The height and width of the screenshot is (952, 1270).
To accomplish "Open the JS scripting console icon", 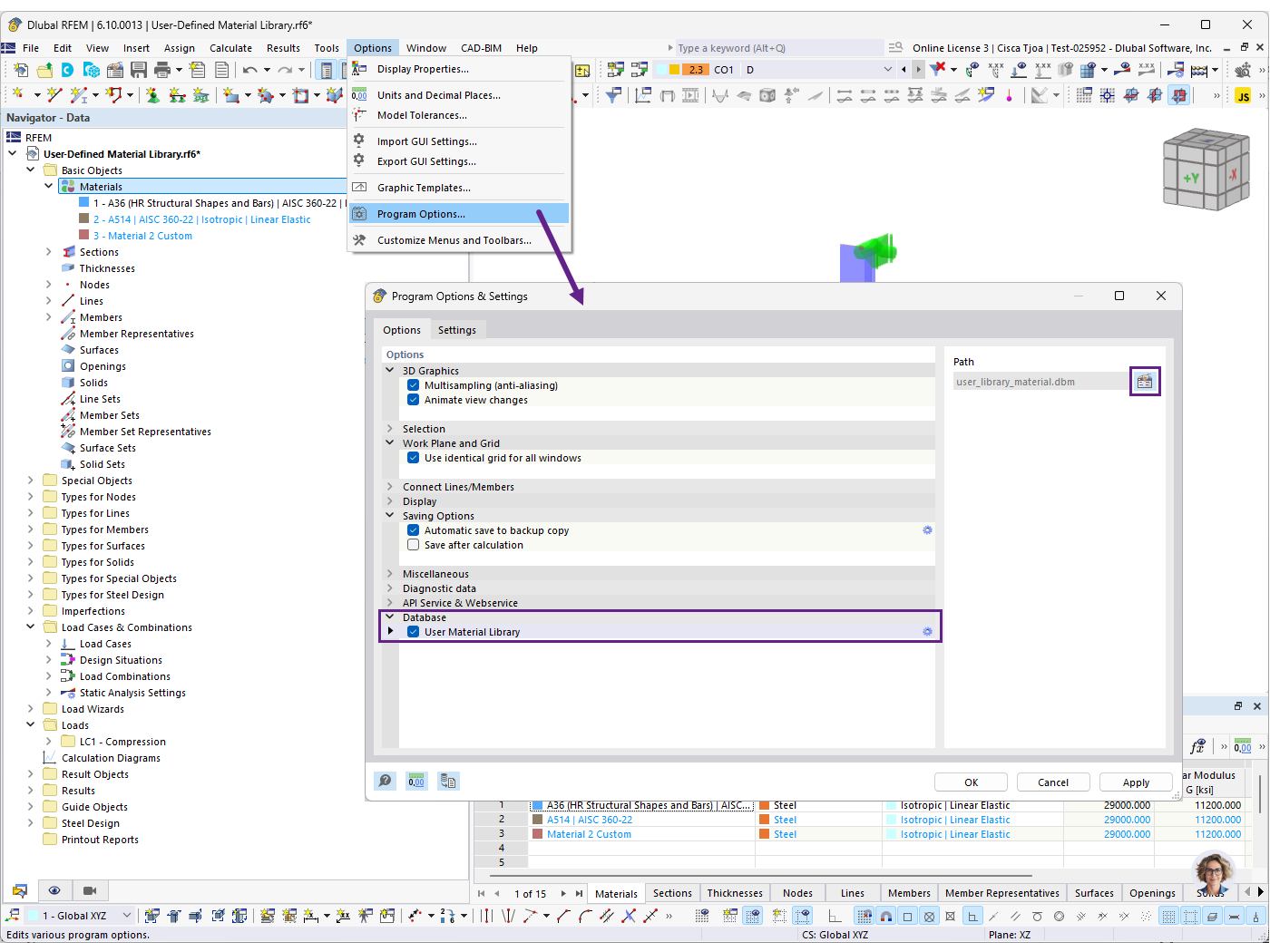I will 1243,94.
